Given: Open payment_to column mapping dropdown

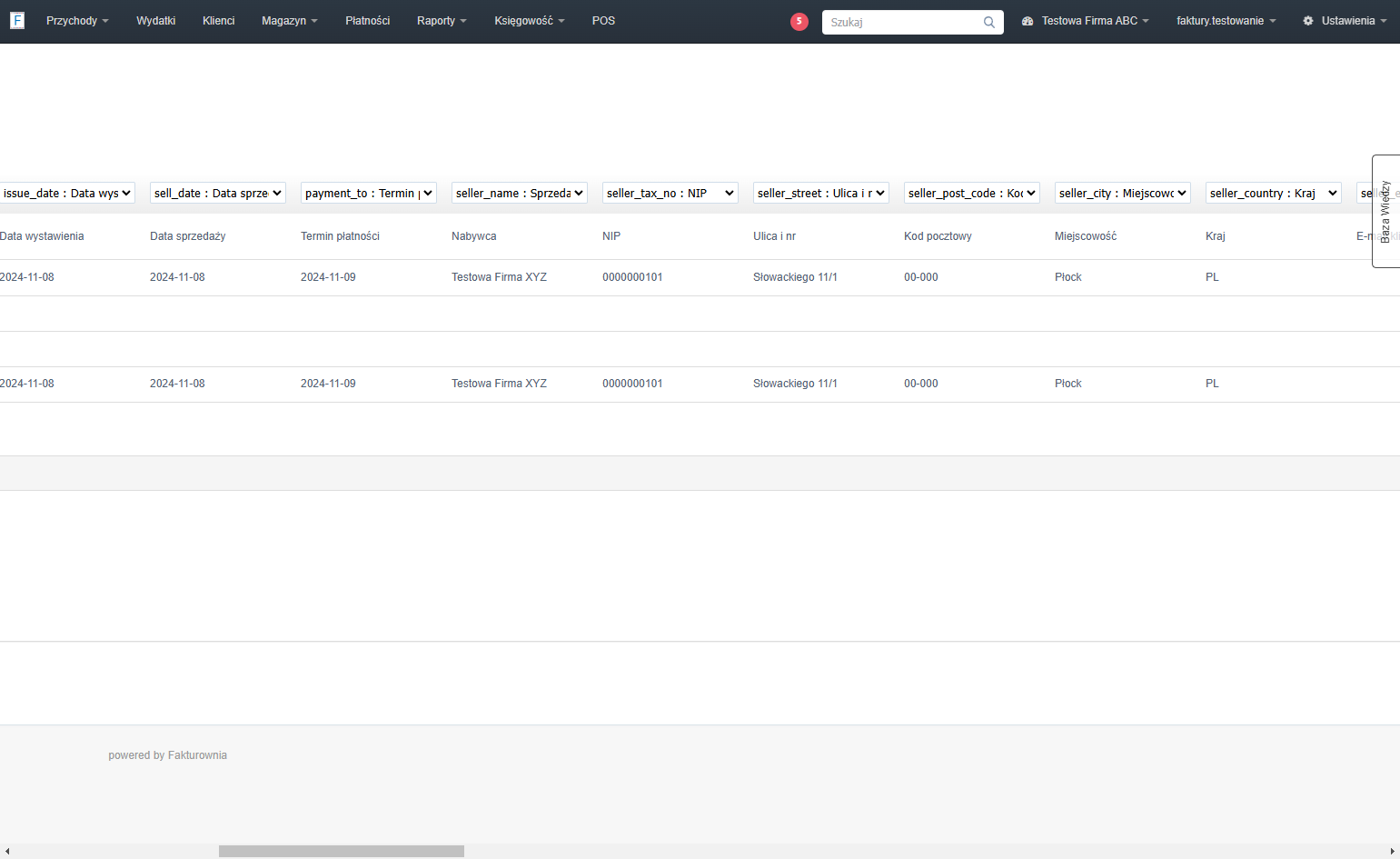Looking at the screenshot, I should point(369,193).
